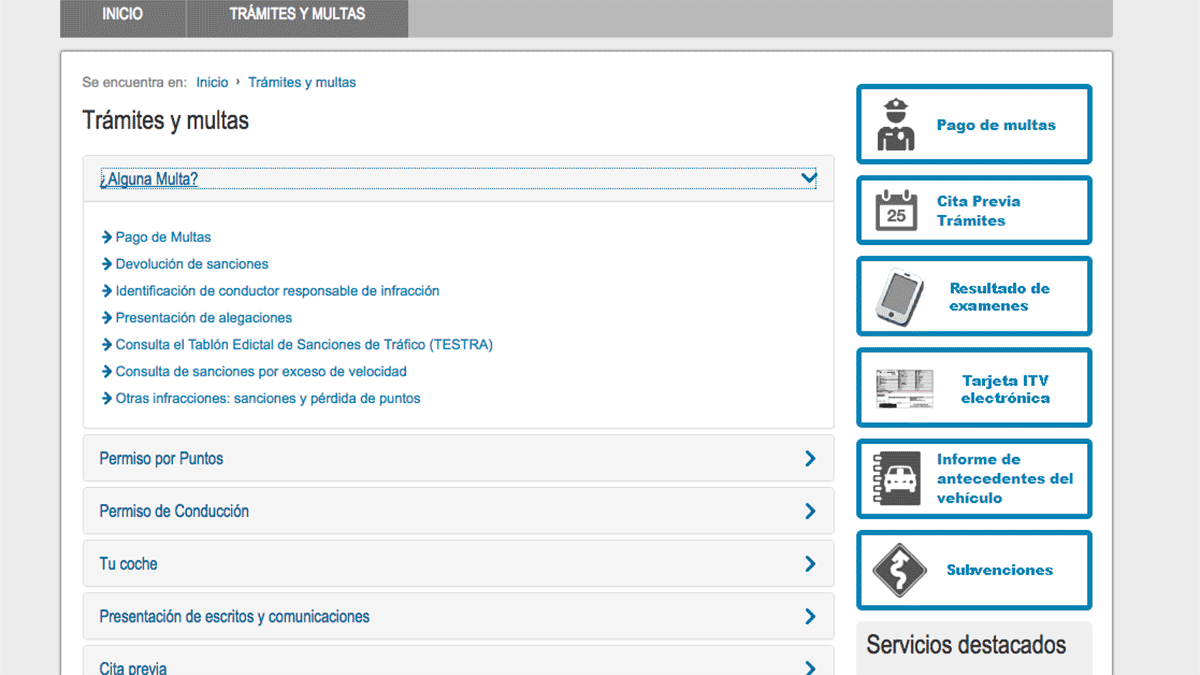Expand the Tu coche section
This screenshot has width=1200, height=675.
(809, 564)
